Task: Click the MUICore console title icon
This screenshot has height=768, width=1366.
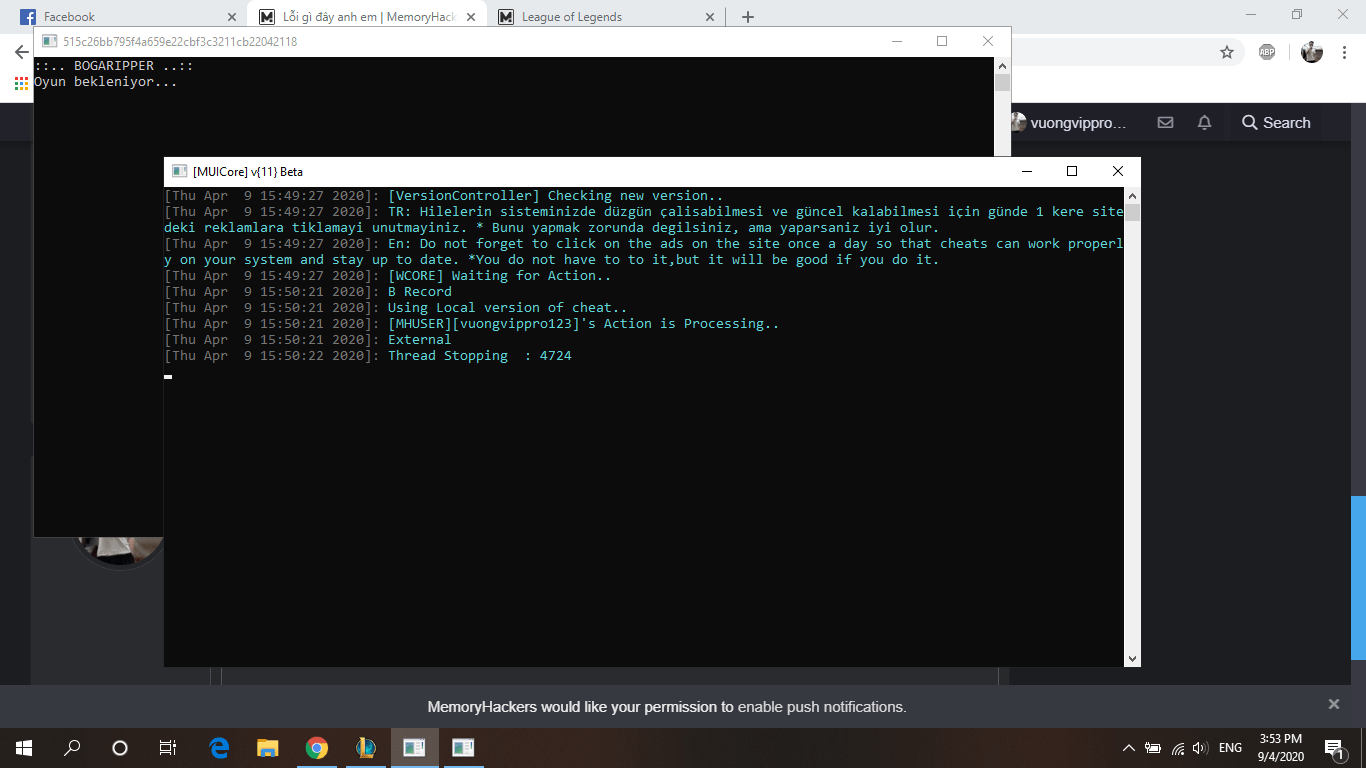Action: click(179, 171)
